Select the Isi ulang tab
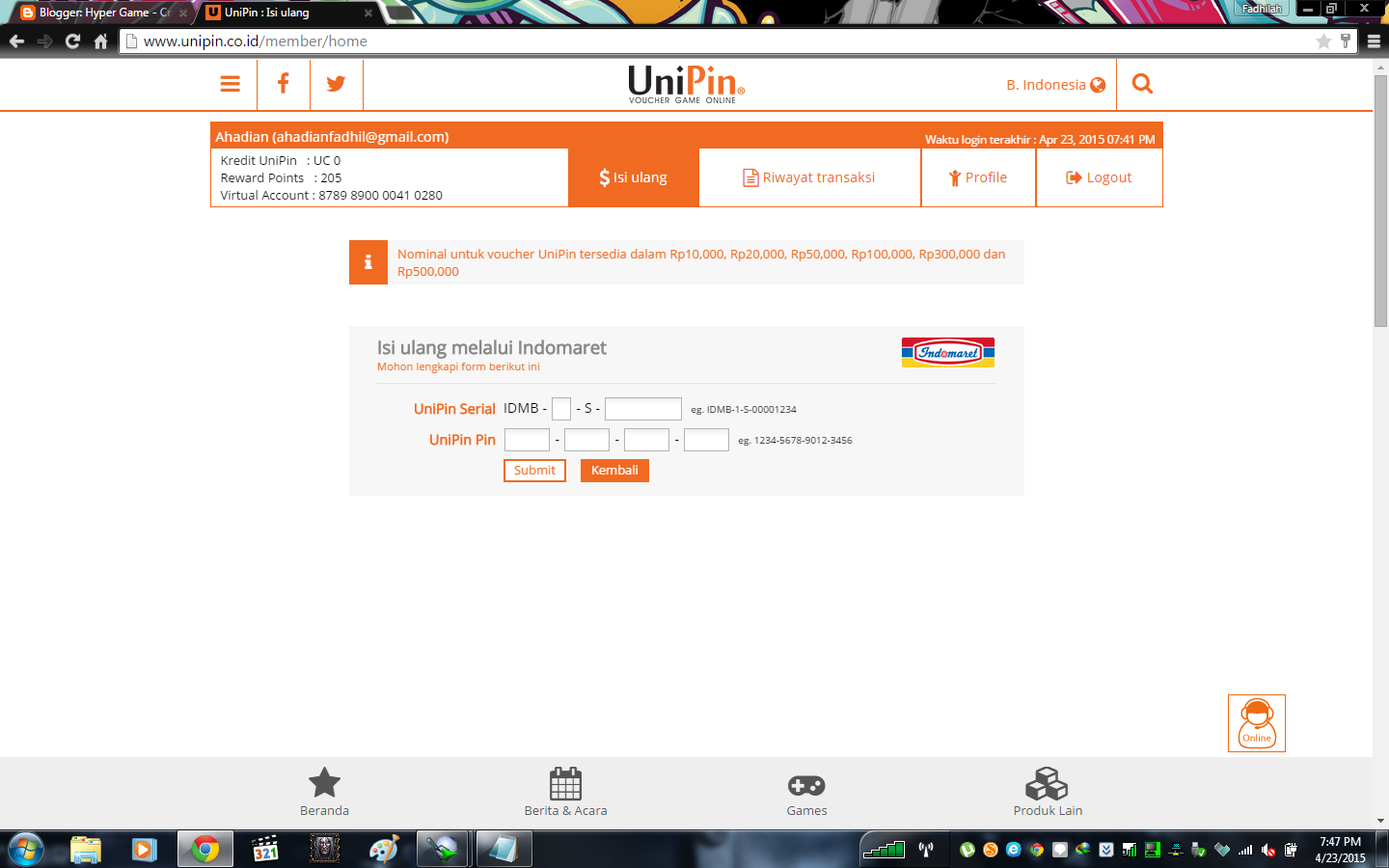This screenshot has width=1389, height=868. pyautogui.click(x=634, y=177)
